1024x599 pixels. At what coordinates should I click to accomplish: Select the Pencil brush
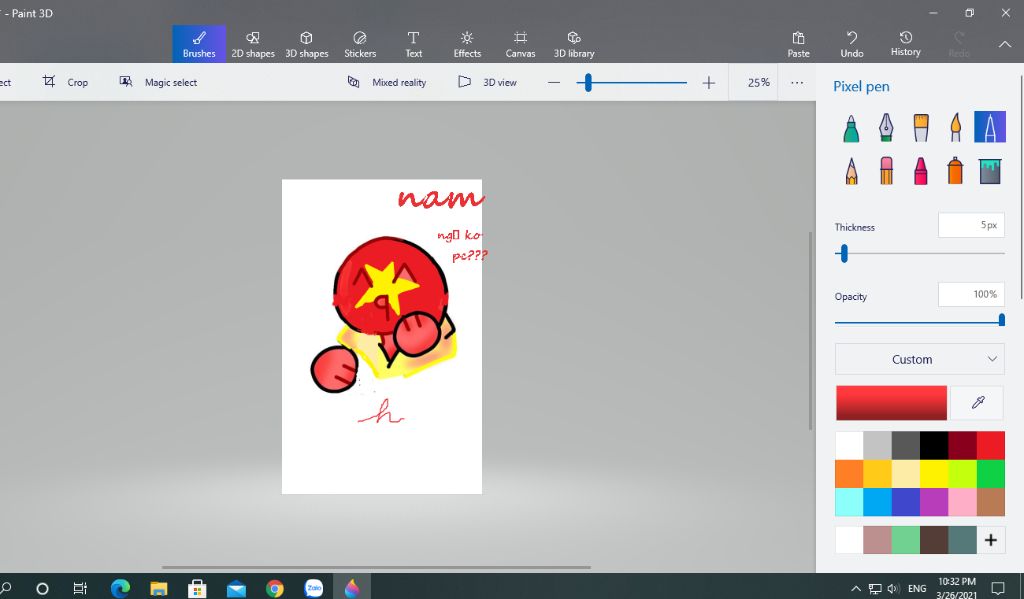pyautogui.click(x=851, y=170)
